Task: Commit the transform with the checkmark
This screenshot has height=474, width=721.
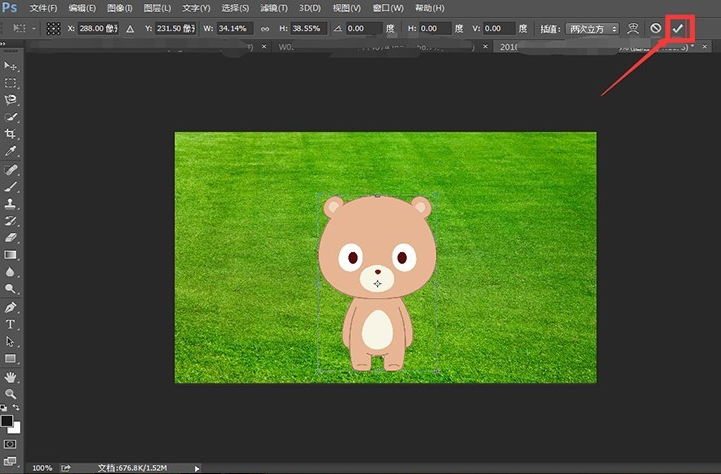Action: [678, 29]
